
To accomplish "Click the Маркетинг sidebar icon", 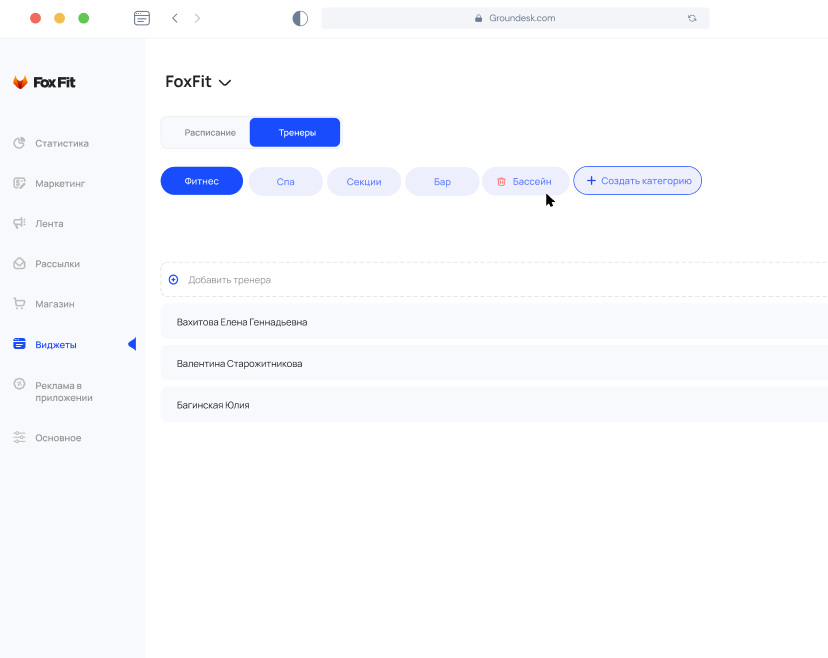I will tap(20, 183).
